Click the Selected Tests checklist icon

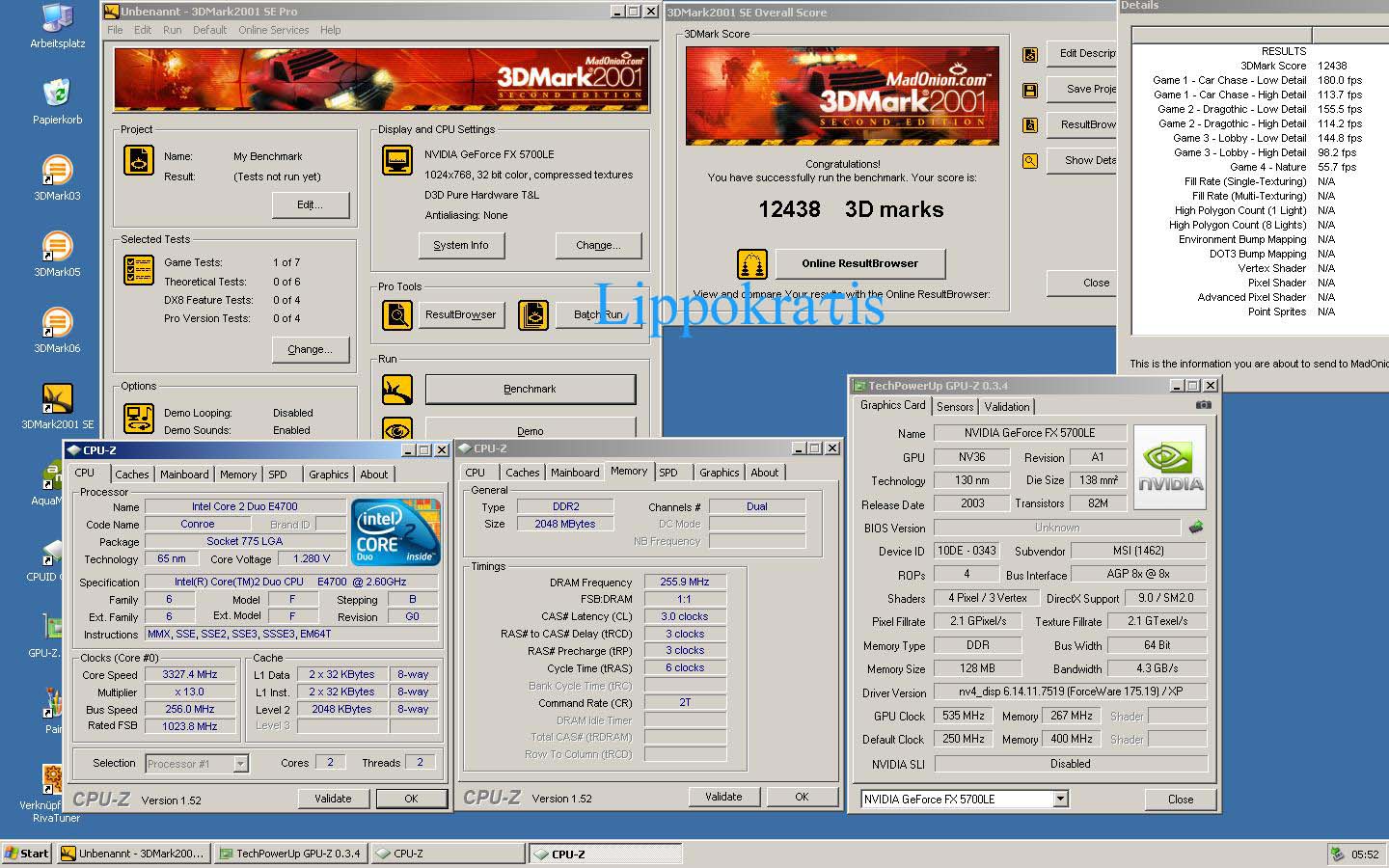point(139,269)
